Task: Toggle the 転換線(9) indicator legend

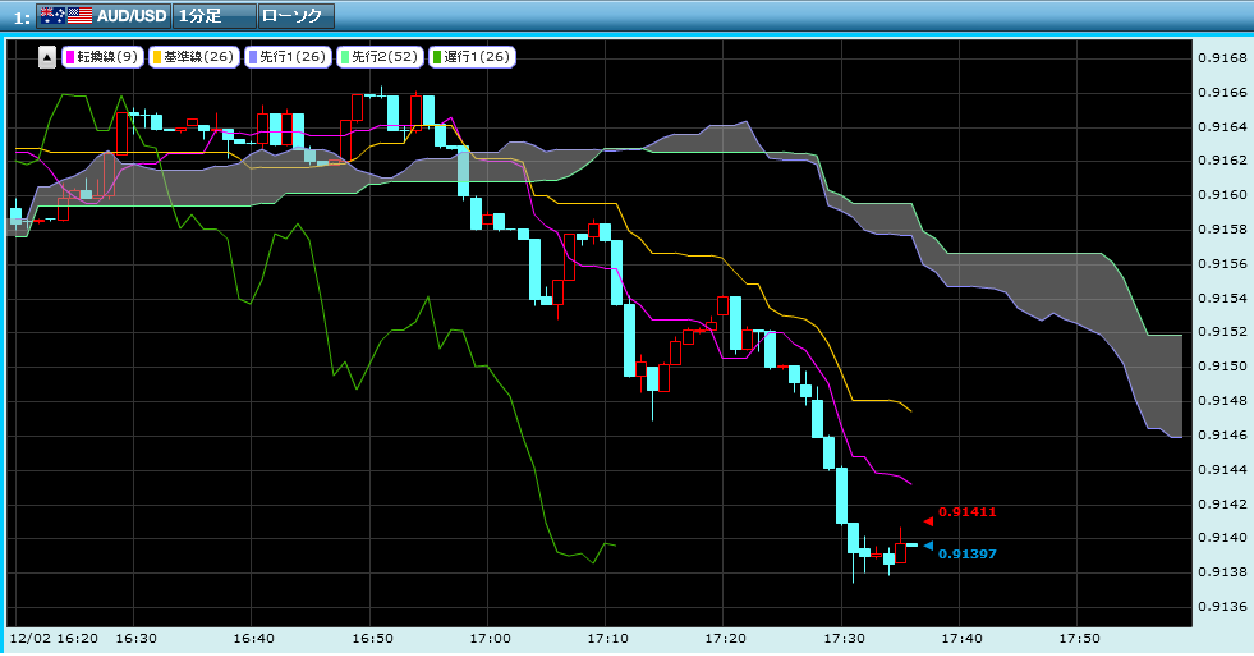Action: tap(103, 58)
